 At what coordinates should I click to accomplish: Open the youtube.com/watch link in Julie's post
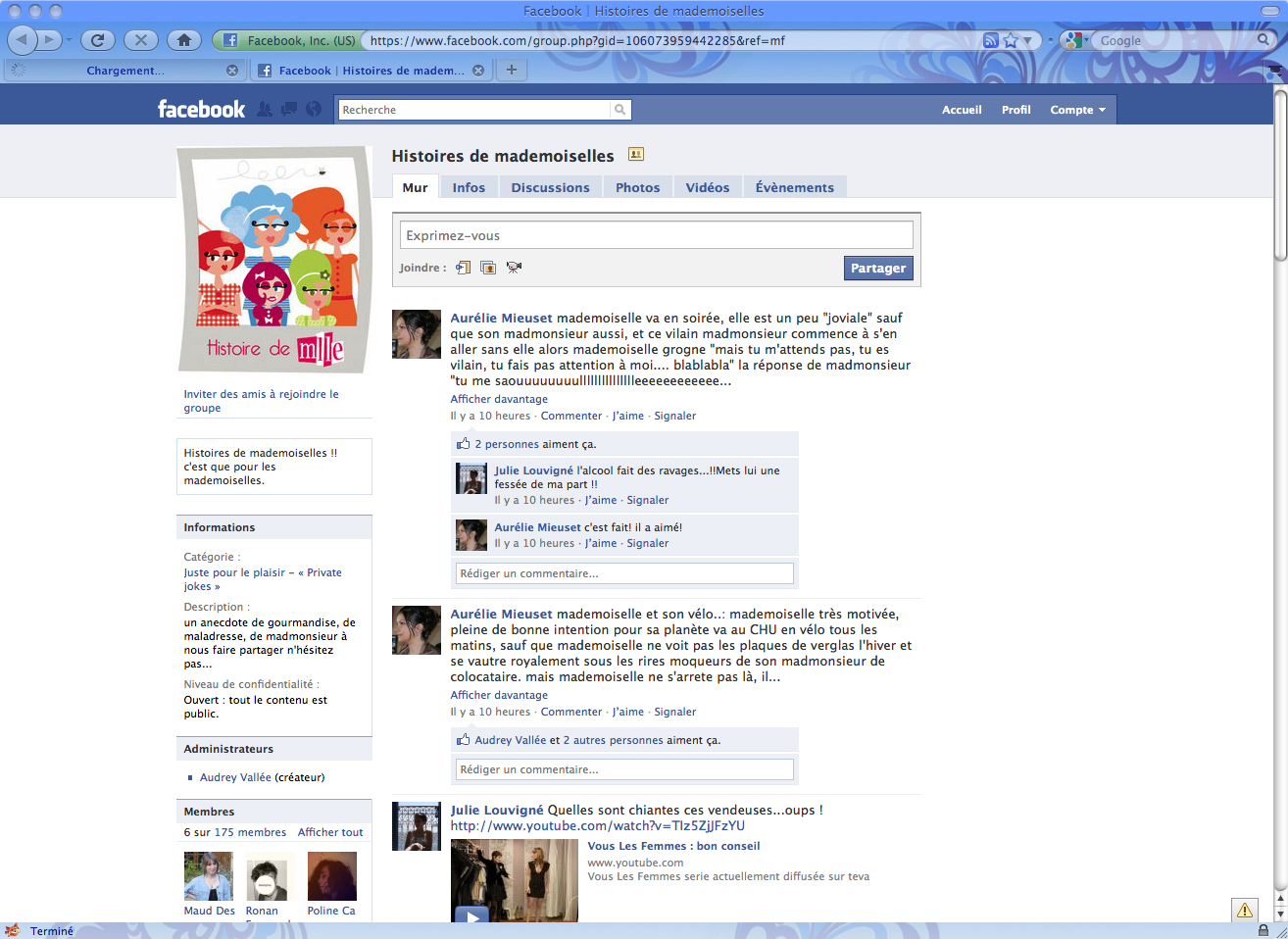[x=598, y=825]
